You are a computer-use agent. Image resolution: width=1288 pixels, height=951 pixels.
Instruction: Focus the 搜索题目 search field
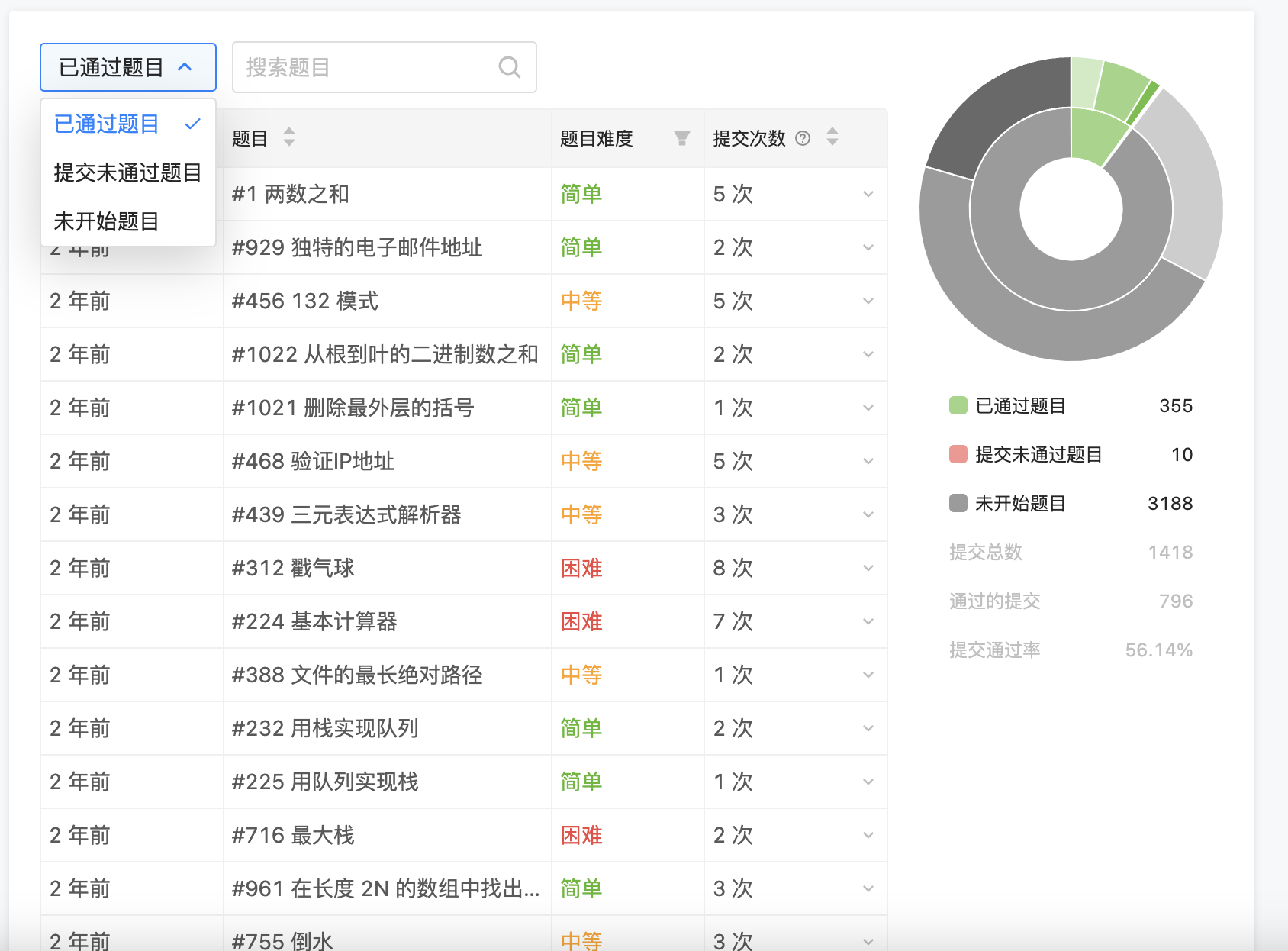pyautogui.click(x=384, y=67)
